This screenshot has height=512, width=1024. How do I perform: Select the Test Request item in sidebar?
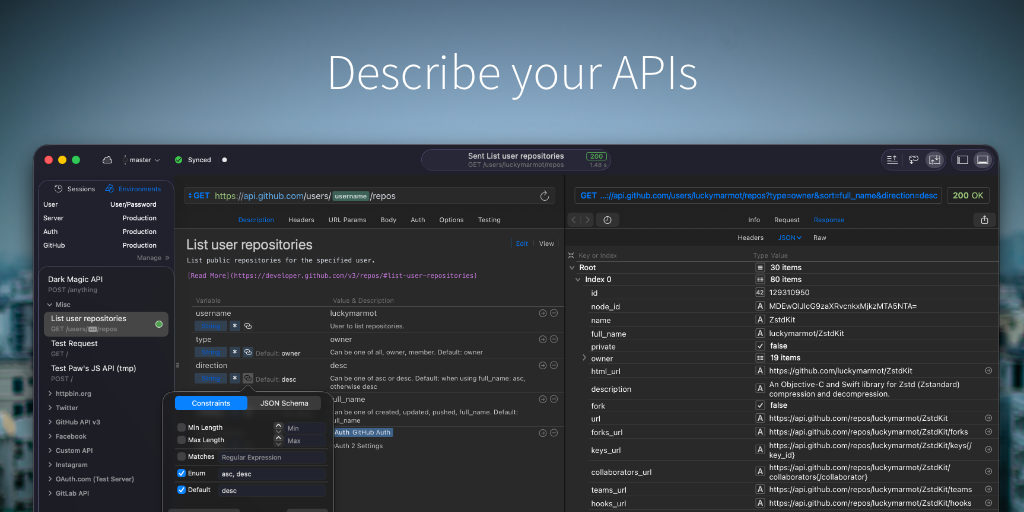click(x=106, y=347)
